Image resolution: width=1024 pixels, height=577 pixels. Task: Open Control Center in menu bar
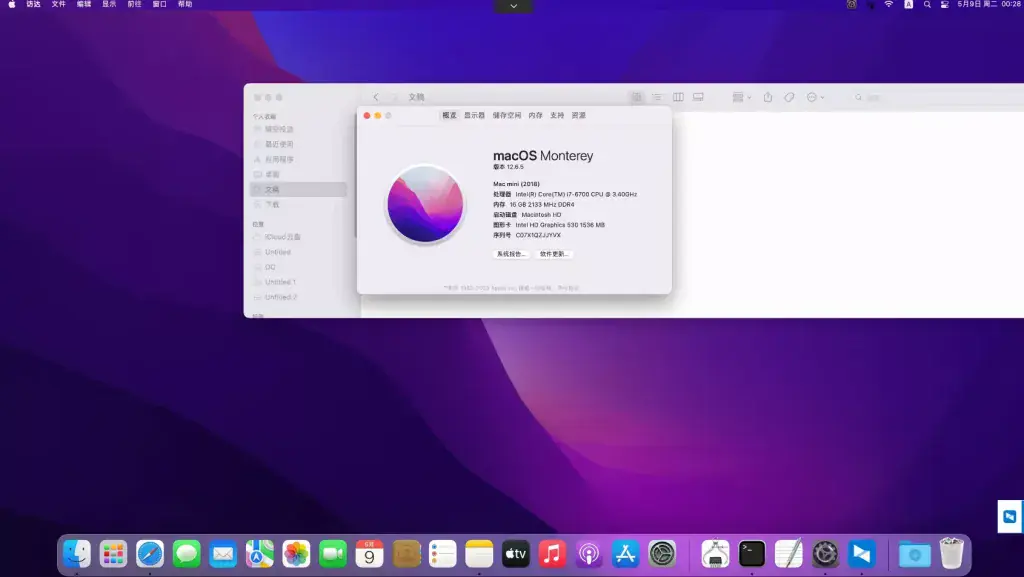(x=944, y=4)
